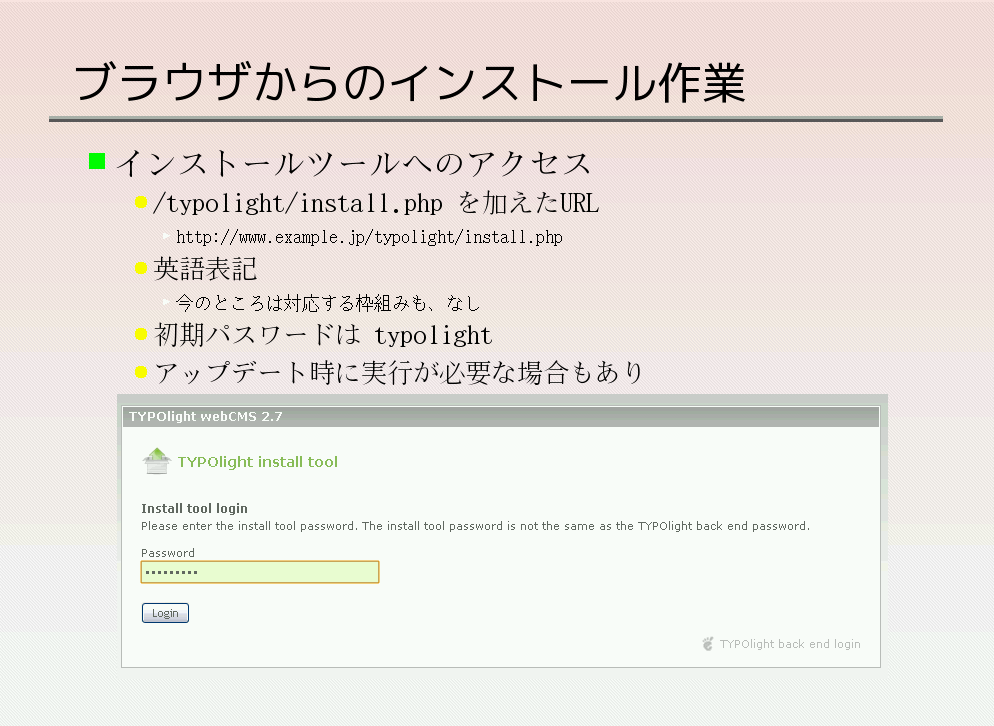Click the text インストールツールへのアクセス
The image size is (994, 726).
(x=353, y=163)
